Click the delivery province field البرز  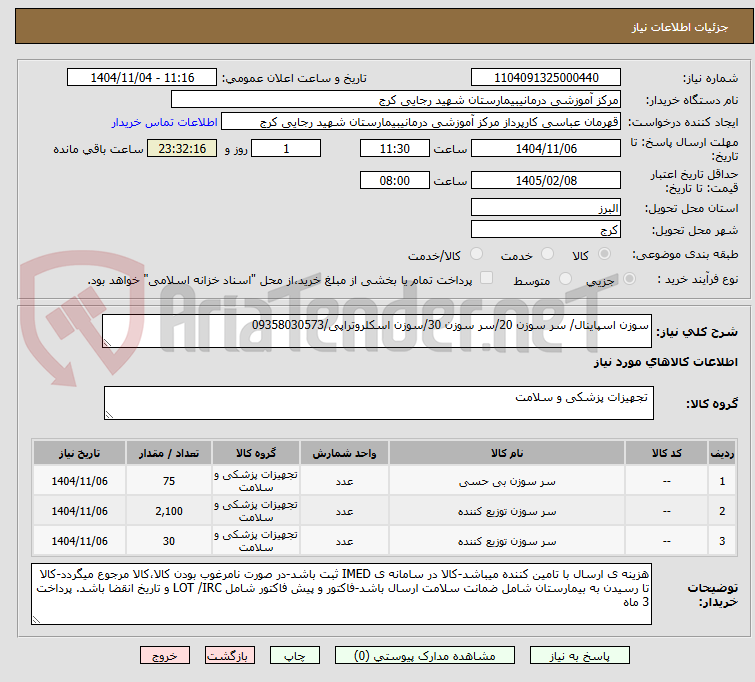(x=546, y=208)
